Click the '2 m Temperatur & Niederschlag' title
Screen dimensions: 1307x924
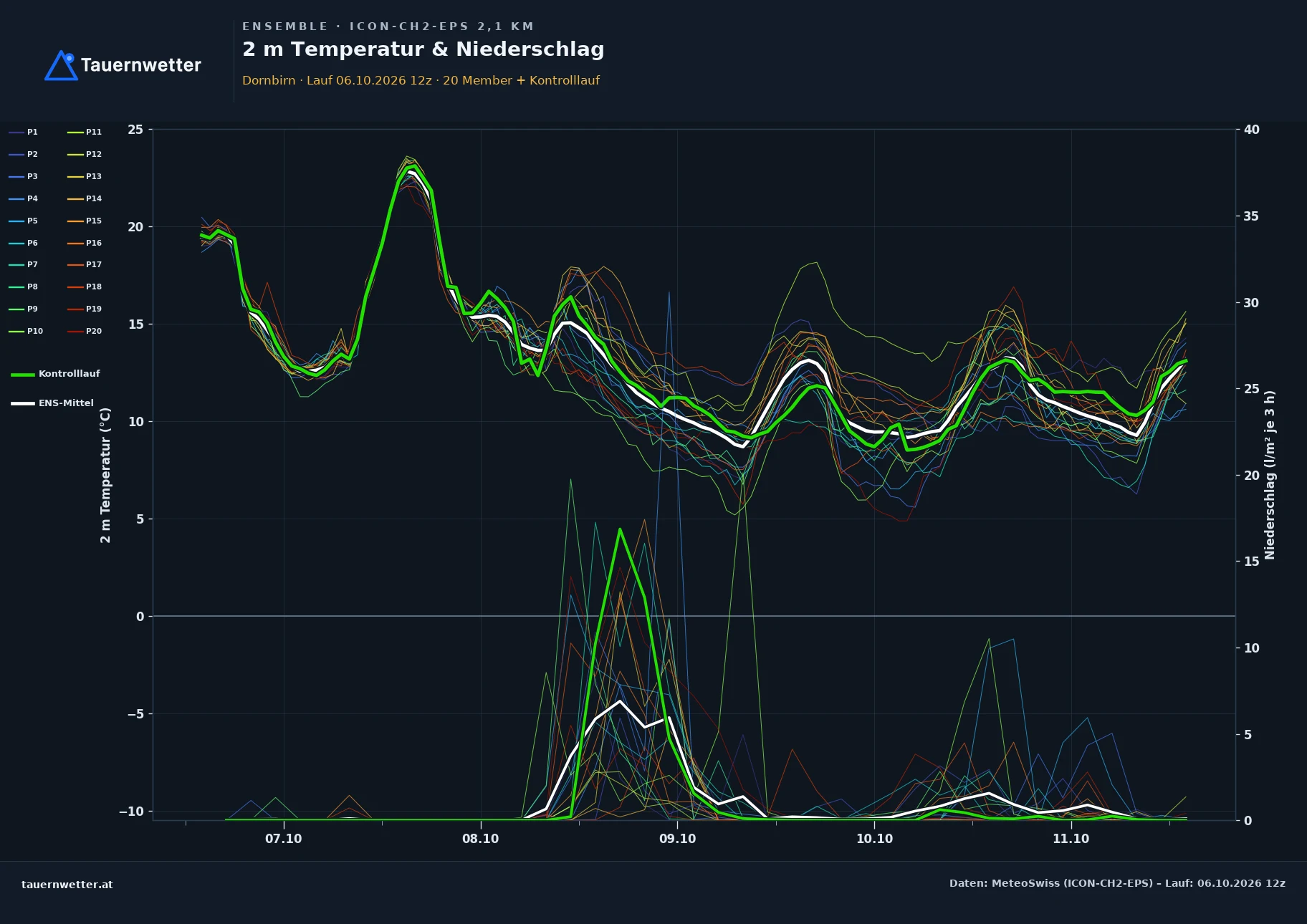coord(423,49)
